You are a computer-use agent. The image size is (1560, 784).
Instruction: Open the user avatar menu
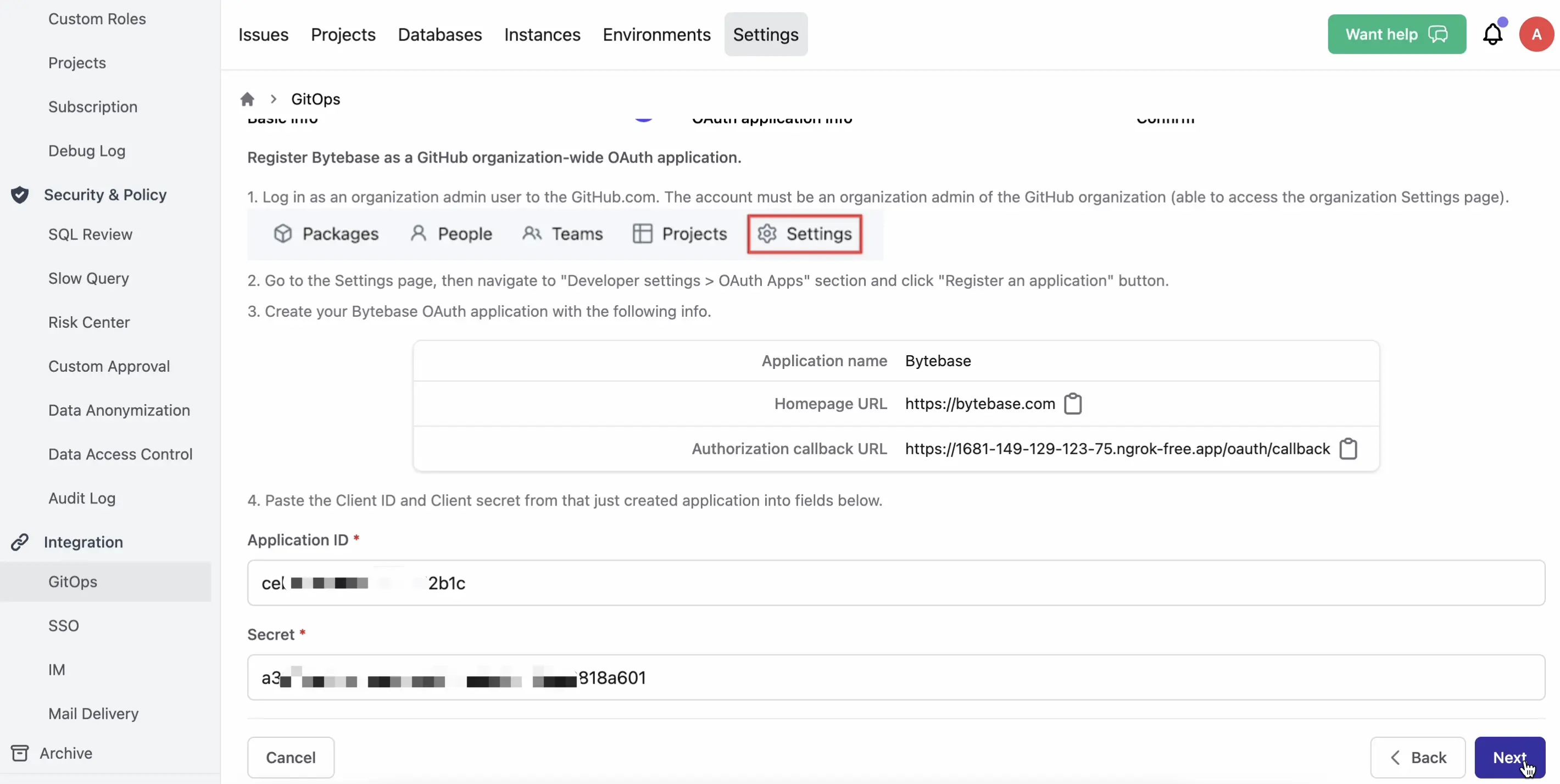coord(1536,34)
